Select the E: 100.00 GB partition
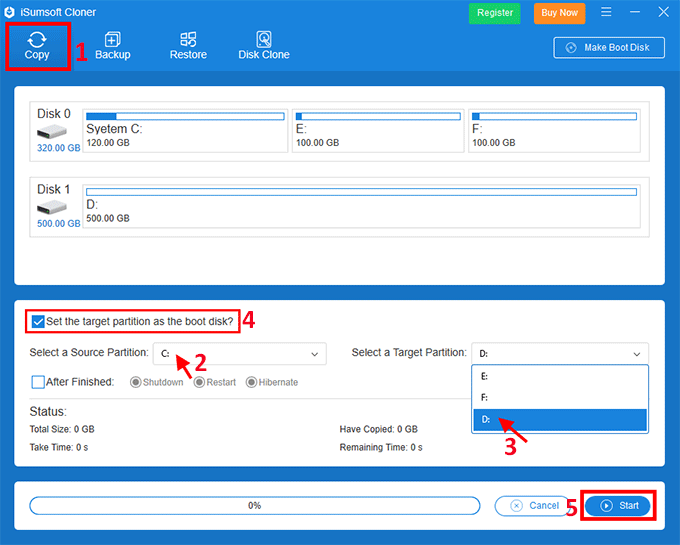Viewport: 680px width, 545px height. (378, 131)
